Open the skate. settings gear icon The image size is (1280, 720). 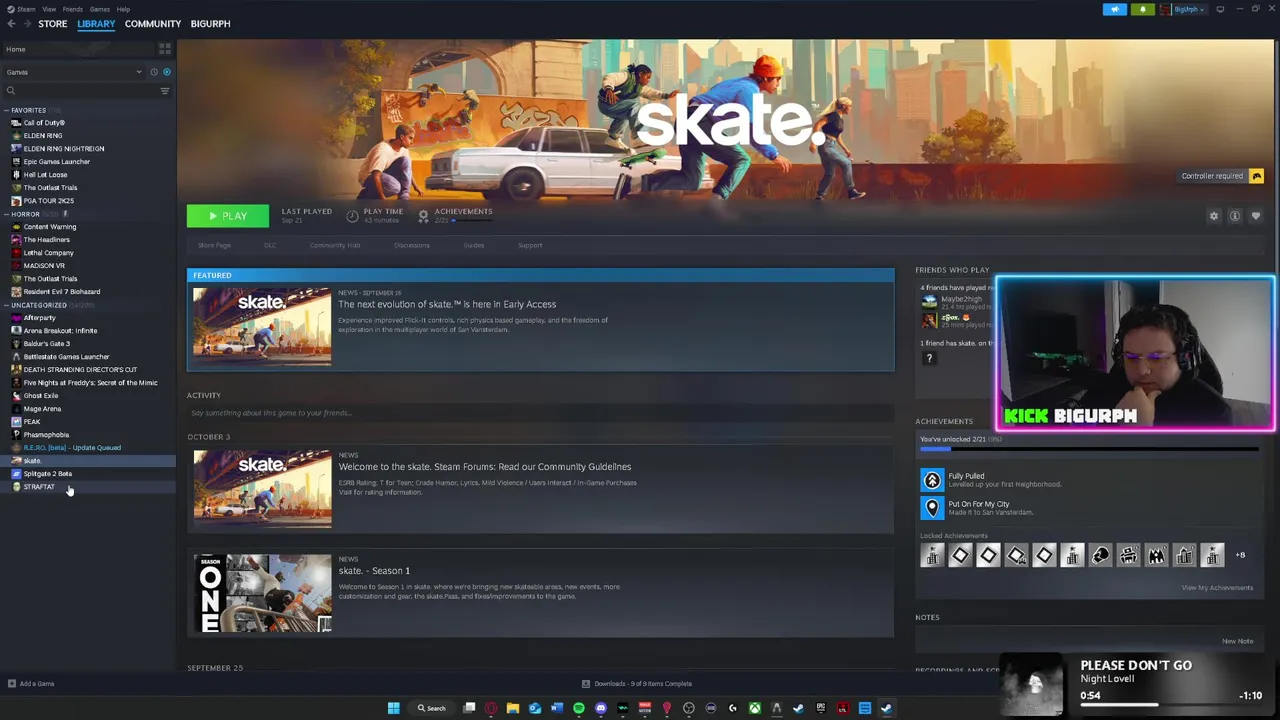click(x=1214, y=216)
